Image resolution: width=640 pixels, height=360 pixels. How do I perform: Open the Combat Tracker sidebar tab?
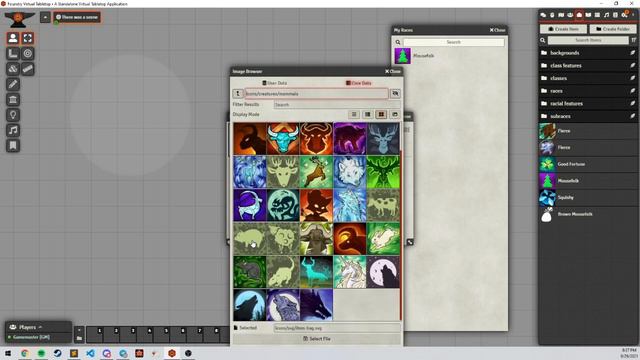click(x=552, y=15)
